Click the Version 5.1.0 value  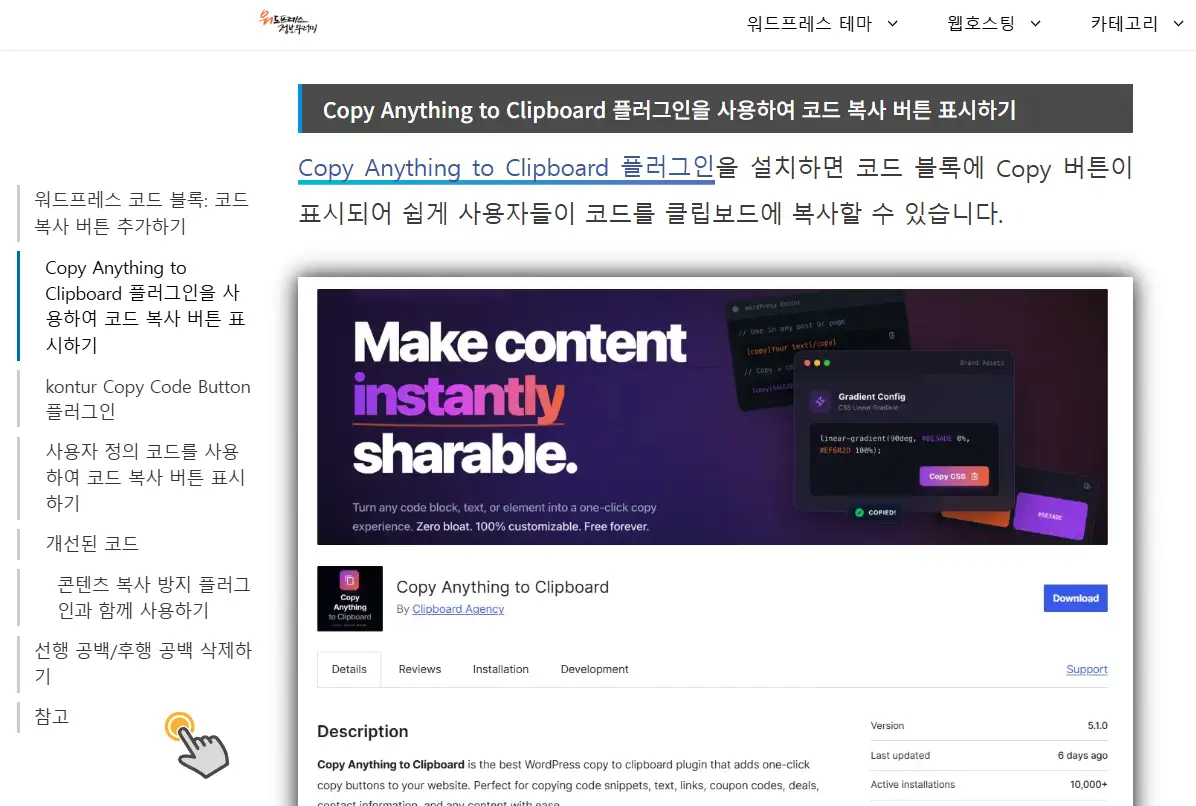coord(1097,726)
